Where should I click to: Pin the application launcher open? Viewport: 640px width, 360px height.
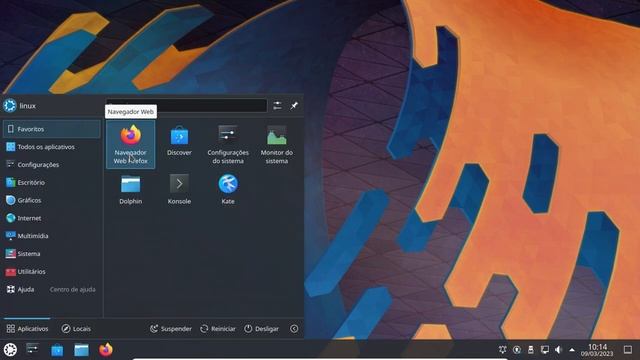pyautogui.click(x=294, y=106)
